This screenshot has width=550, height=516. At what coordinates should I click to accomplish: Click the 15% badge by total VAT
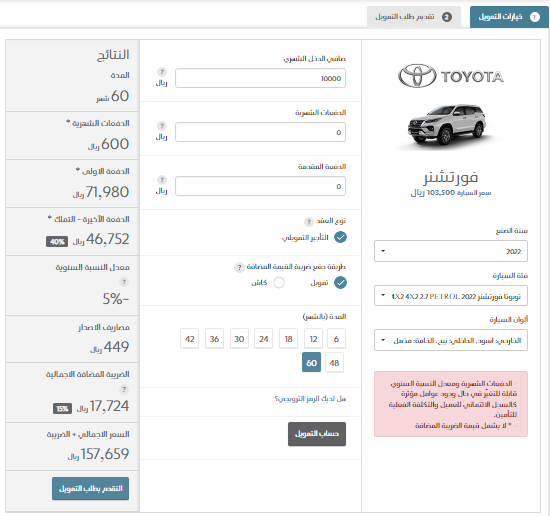coord(62,409)
